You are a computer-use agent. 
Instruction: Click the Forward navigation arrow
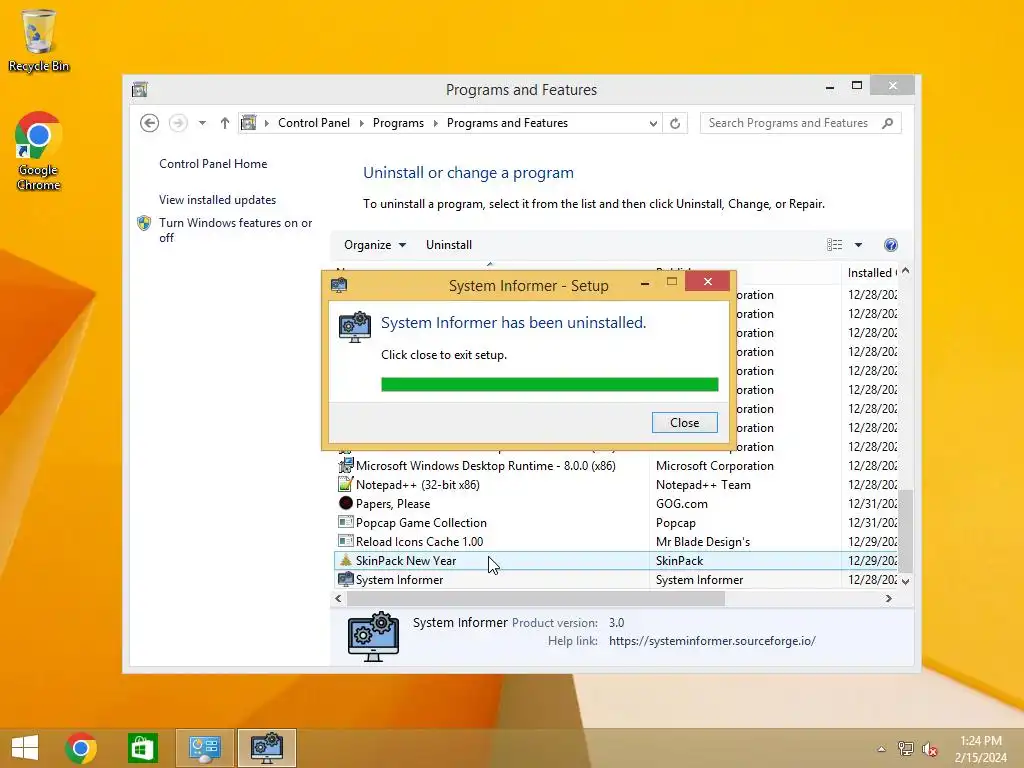[178, 123]
